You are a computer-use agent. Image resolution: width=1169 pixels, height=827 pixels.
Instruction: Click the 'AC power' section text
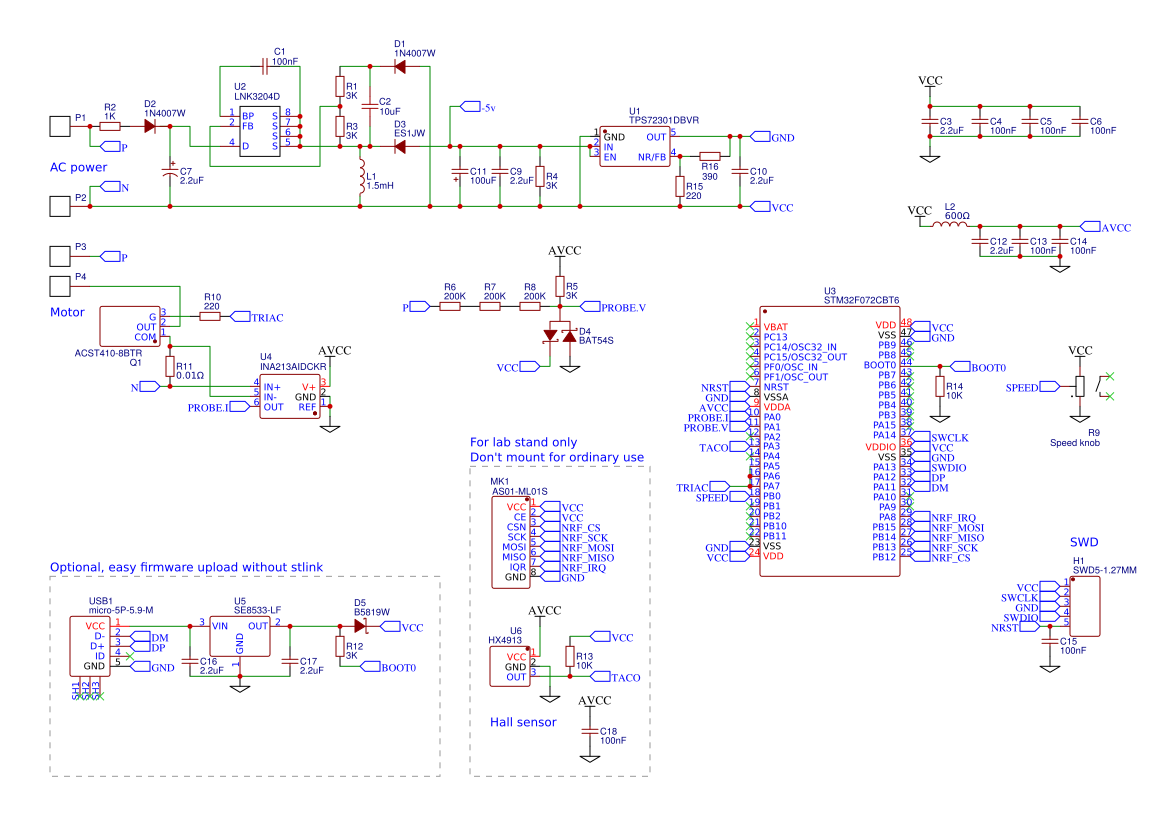click(78, 167)
